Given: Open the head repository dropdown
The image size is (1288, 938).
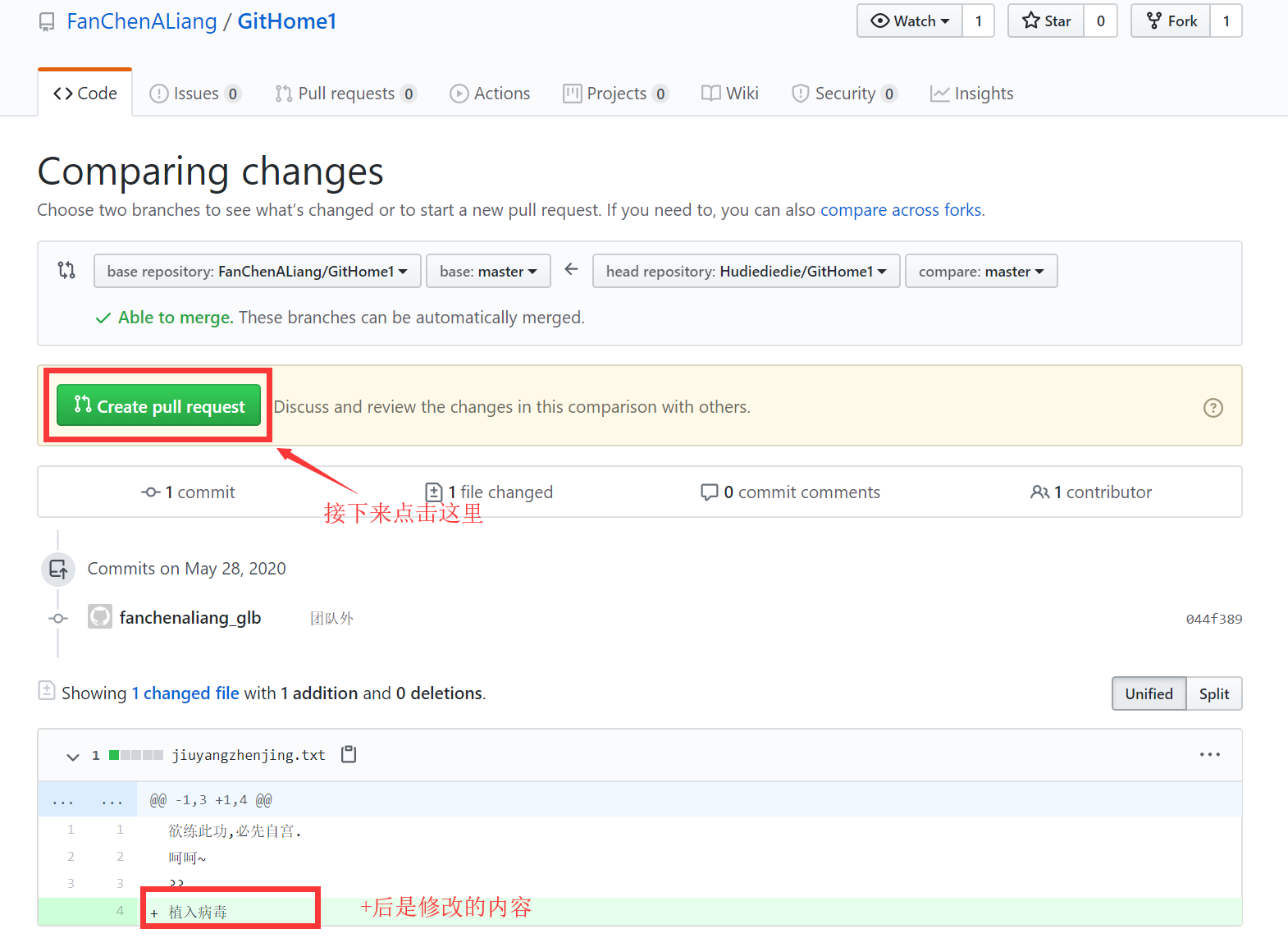Looking at the screenshot, I should [x=747, y=271].
